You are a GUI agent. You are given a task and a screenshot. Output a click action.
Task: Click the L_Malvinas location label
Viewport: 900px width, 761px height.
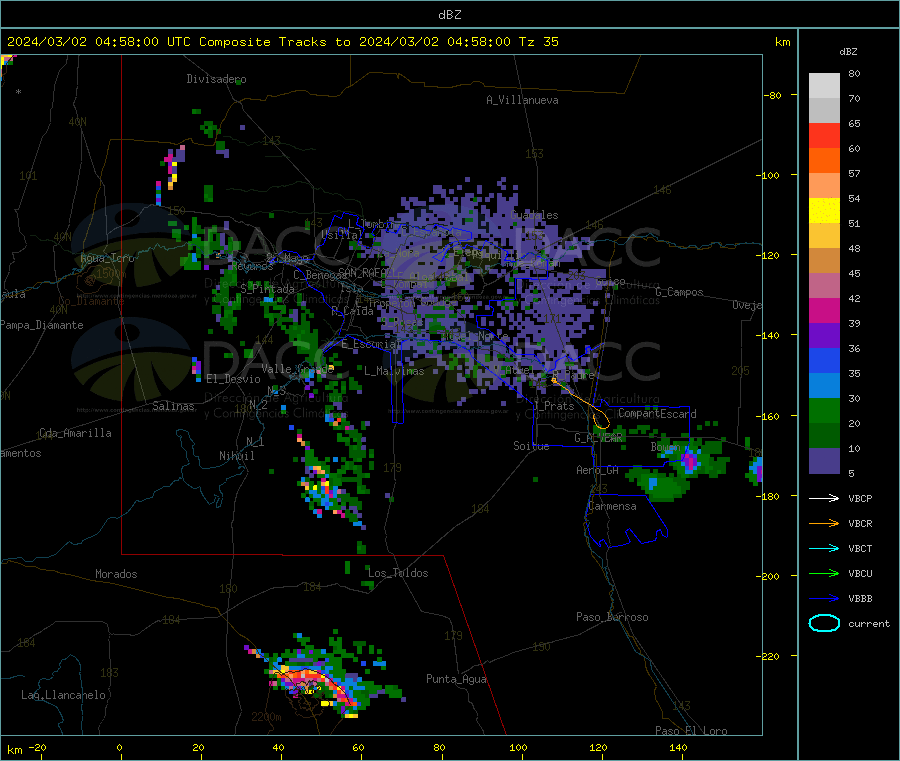point(394,371)
